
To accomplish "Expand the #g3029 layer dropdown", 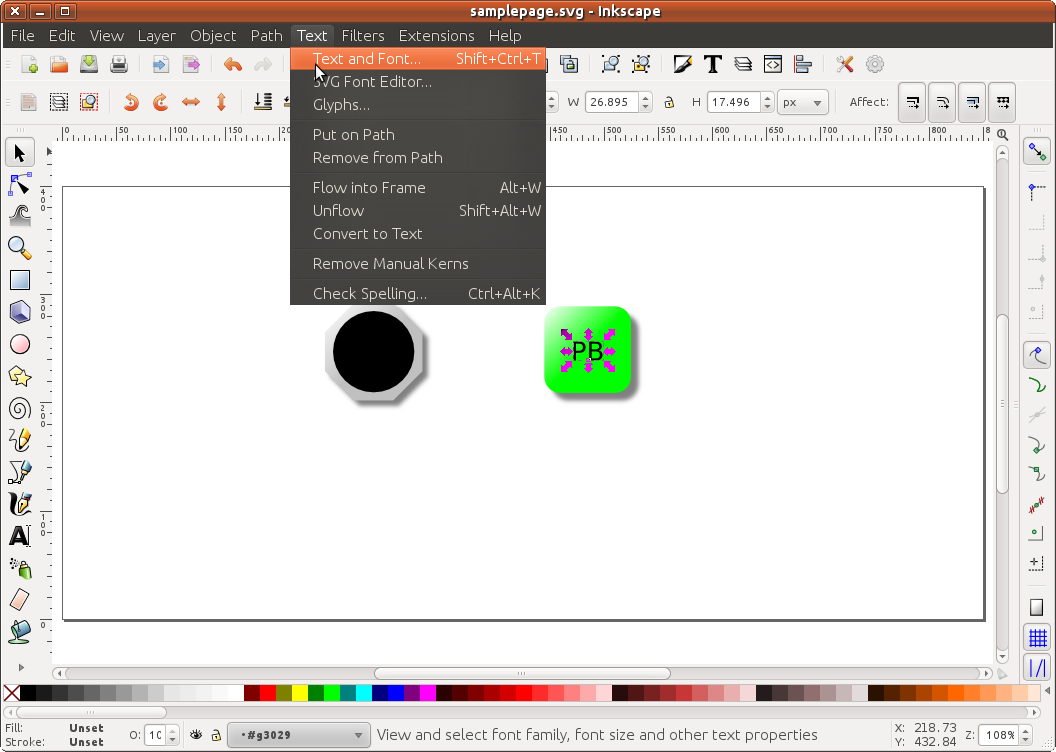I will coord(298,736).
